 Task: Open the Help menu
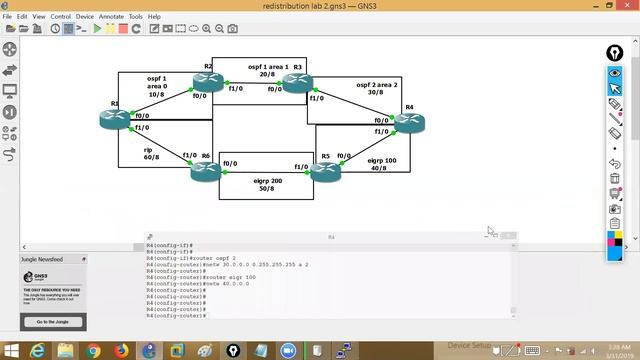154,16
